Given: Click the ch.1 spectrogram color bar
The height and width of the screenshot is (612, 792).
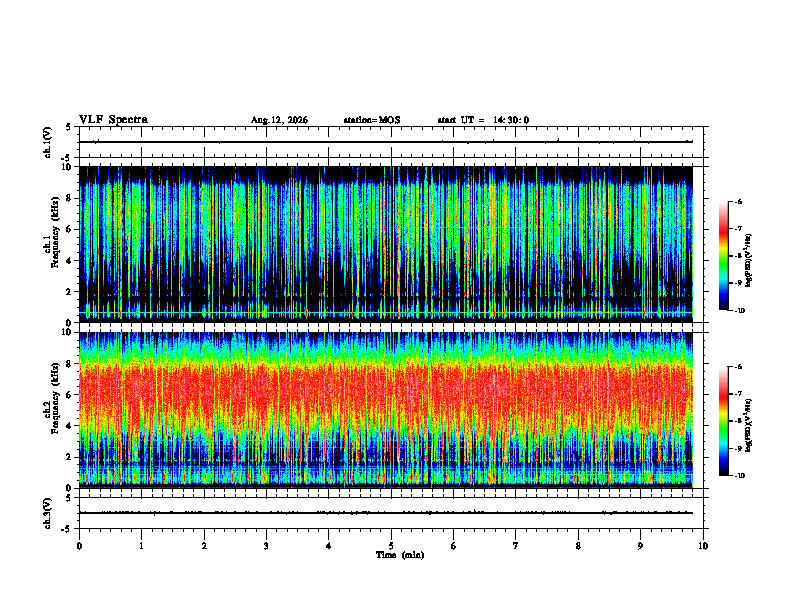Looking at the screenshot, I should [x=723, y=256].
